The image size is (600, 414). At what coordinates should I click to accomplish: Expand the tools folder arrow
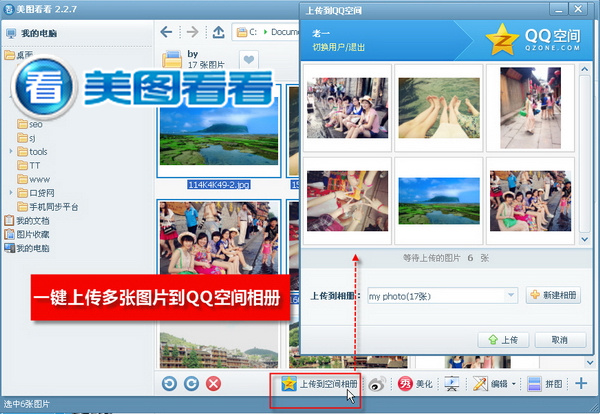pos(11,151)
